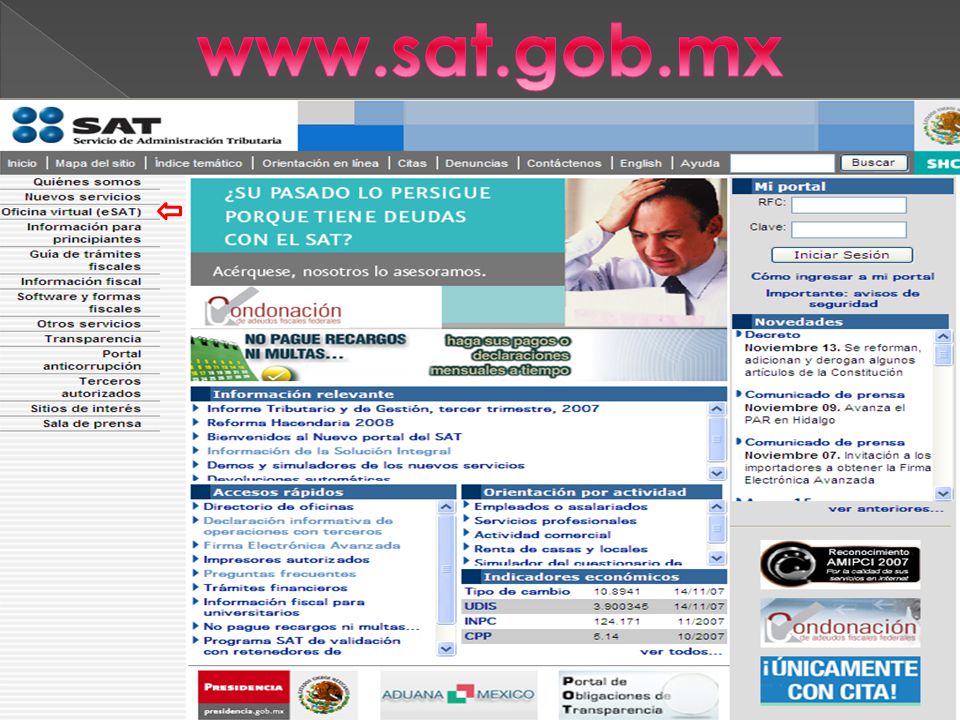Open Impresores autorizados link
The image size is (960, 720).
tap(287, 559)
